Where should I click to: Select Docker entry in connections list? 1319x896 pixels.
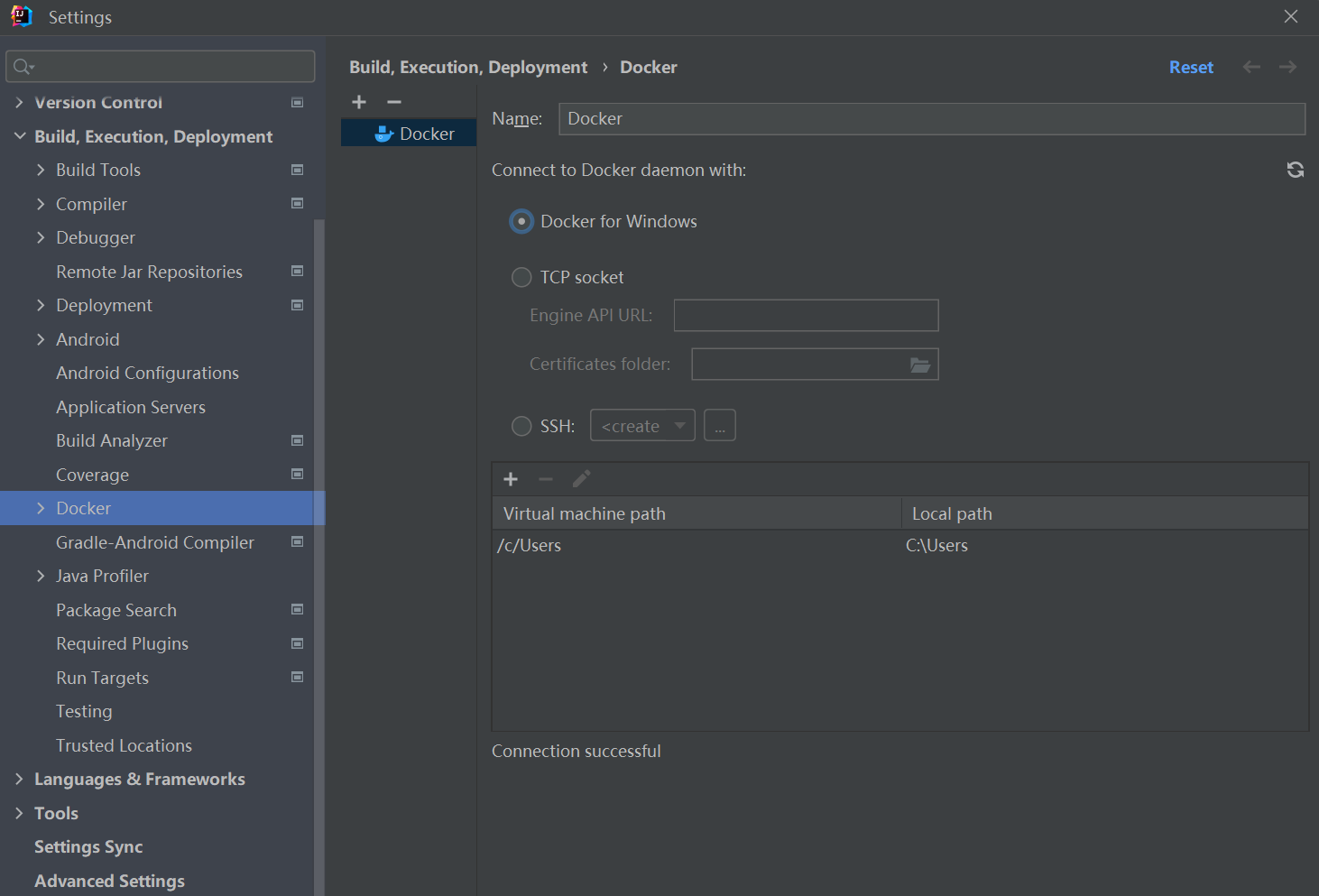409,134
